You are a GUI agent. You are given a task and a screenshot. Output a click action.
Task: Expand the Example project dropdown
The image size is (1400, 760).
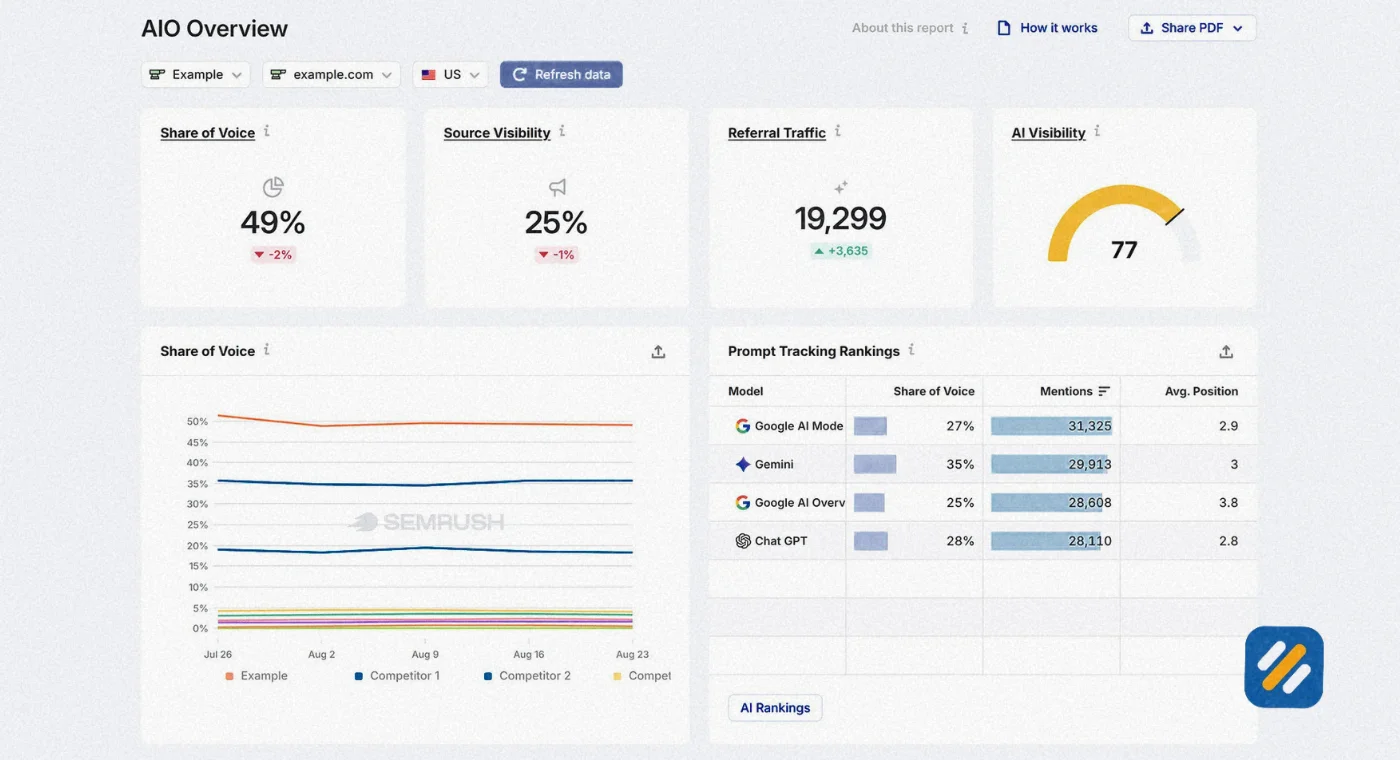[x=195, y=74]
